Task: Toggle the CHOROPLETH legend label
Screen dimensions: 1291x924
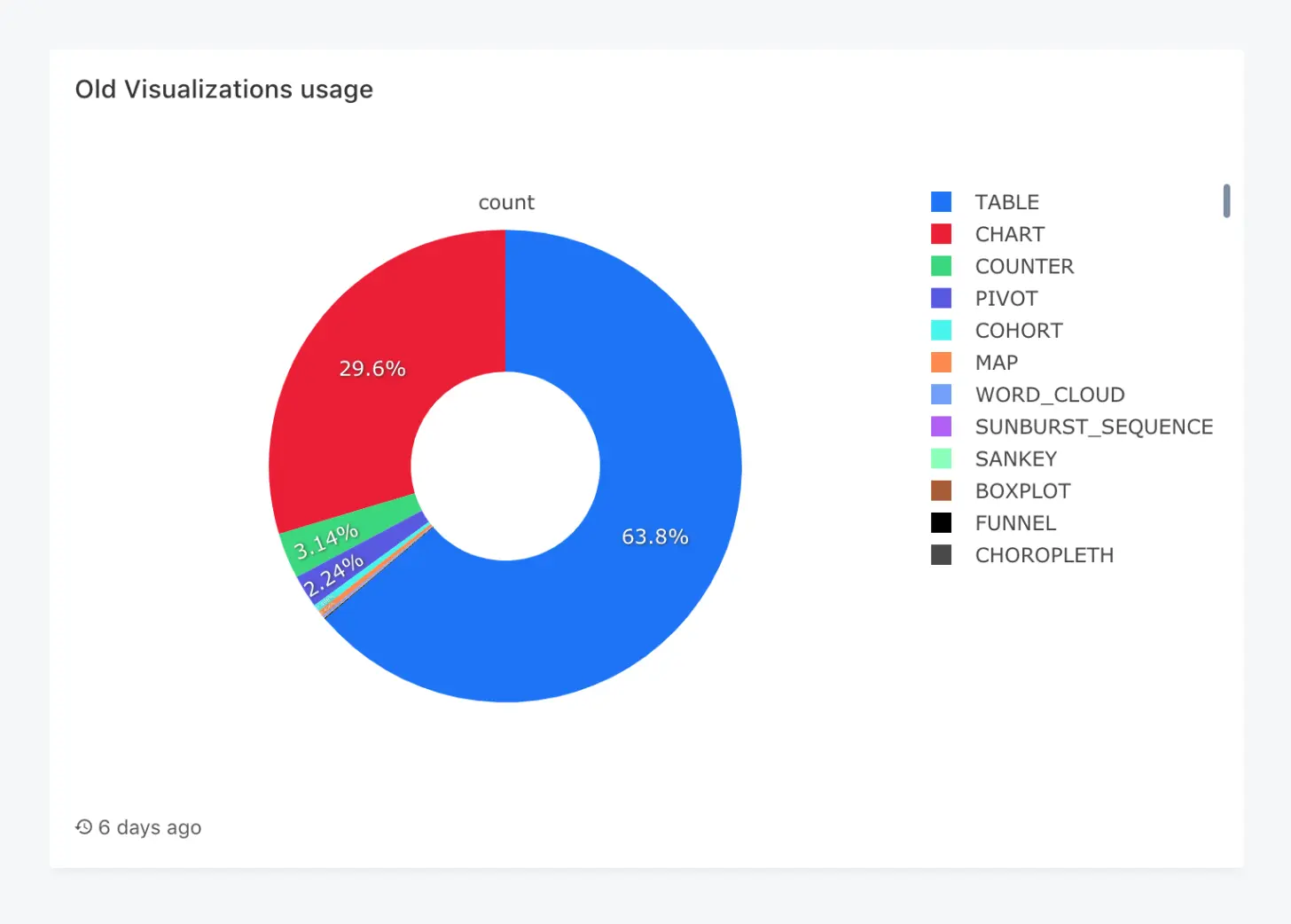Action: [1045, 554]
